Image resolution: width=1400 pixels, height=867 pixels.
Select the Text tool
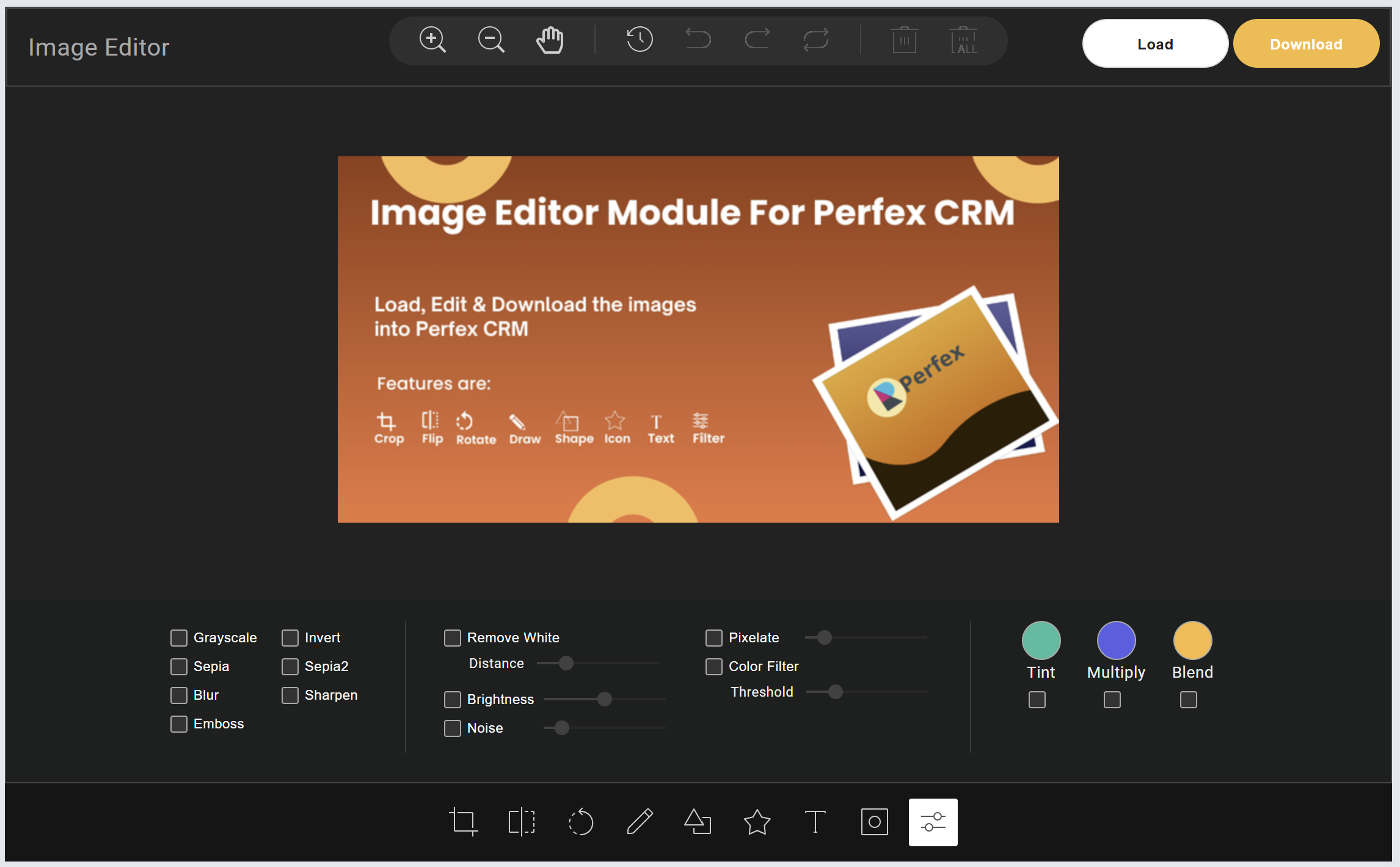coord(815,822)
